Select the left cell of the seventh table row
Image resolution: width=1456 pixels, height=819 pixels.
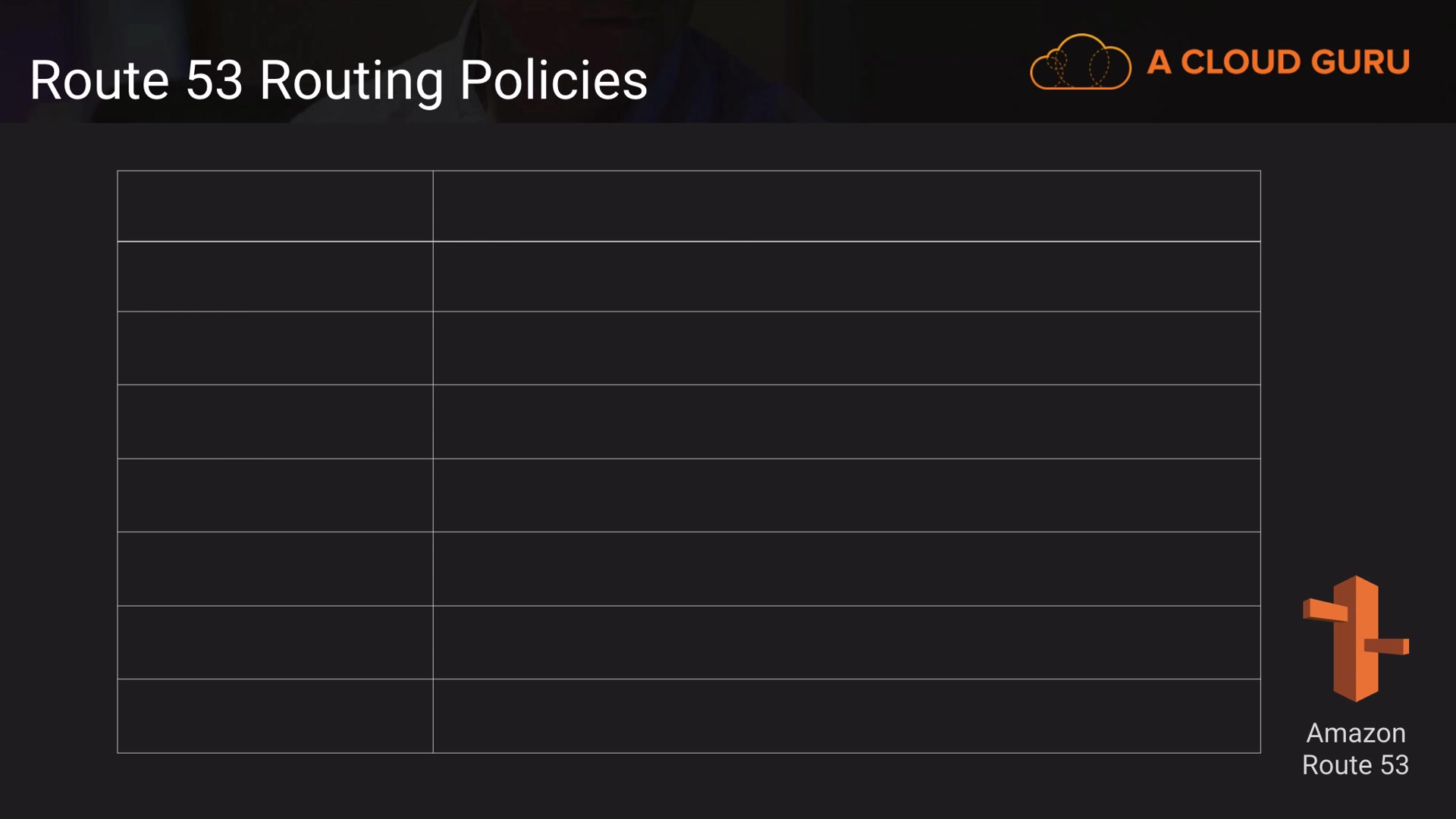[x=275, y=642]
